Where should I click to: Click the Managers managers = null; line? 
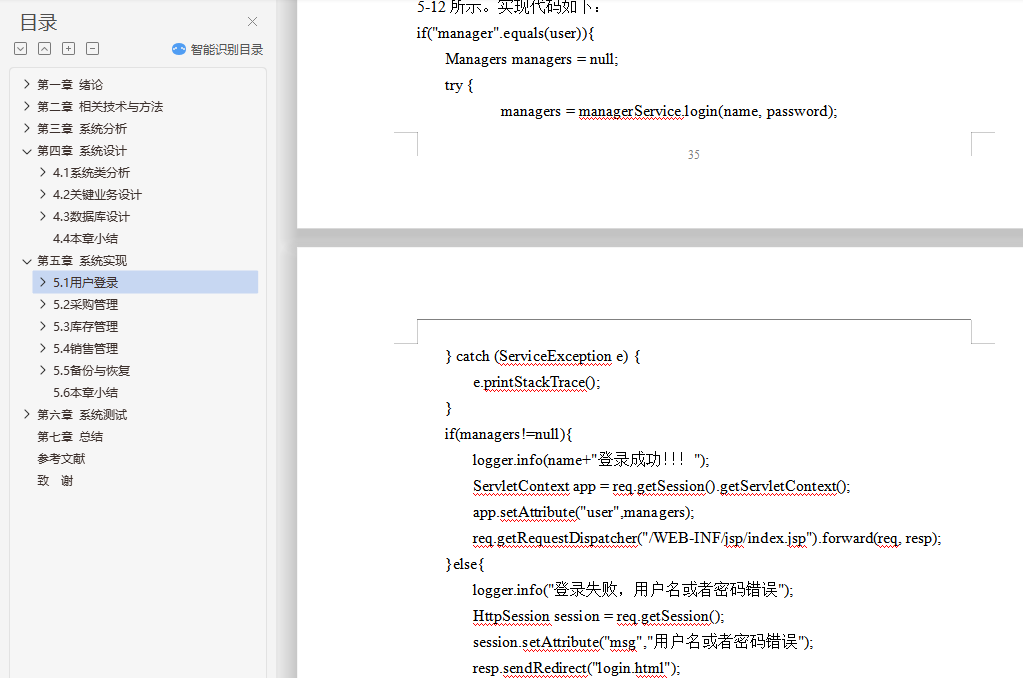pos(532,59)
